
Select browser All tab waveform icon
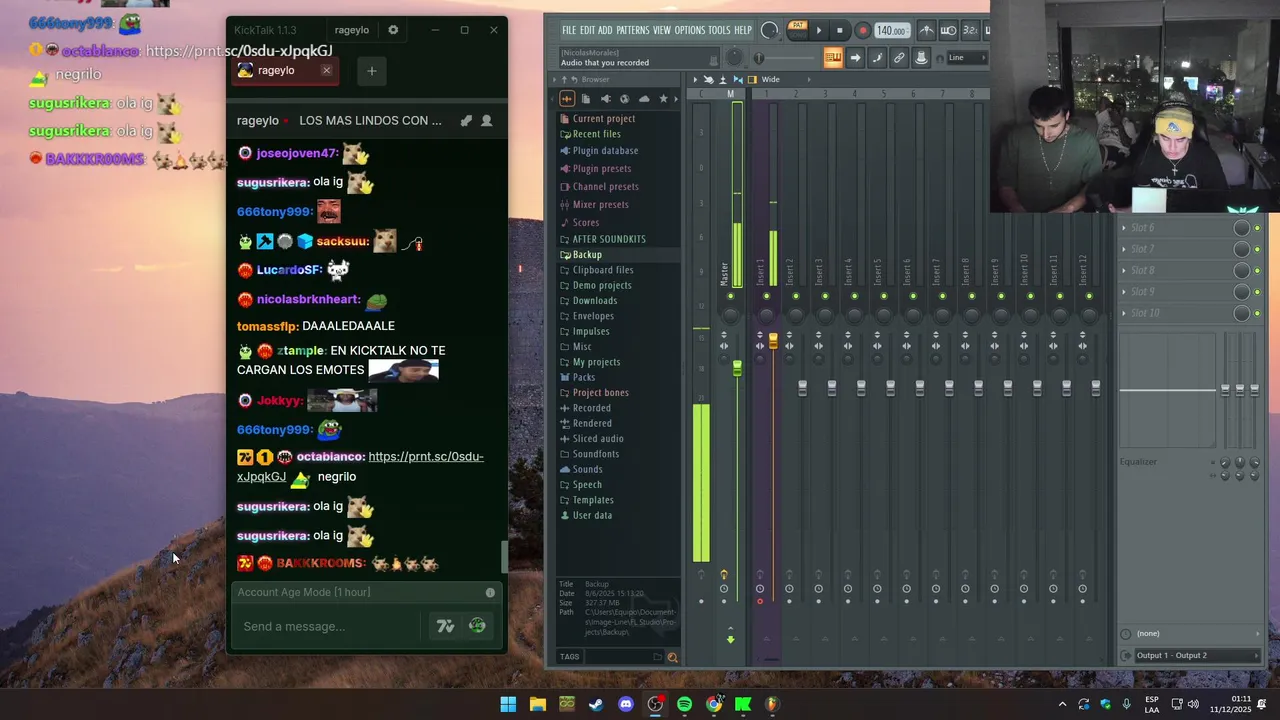pos(567,99)
